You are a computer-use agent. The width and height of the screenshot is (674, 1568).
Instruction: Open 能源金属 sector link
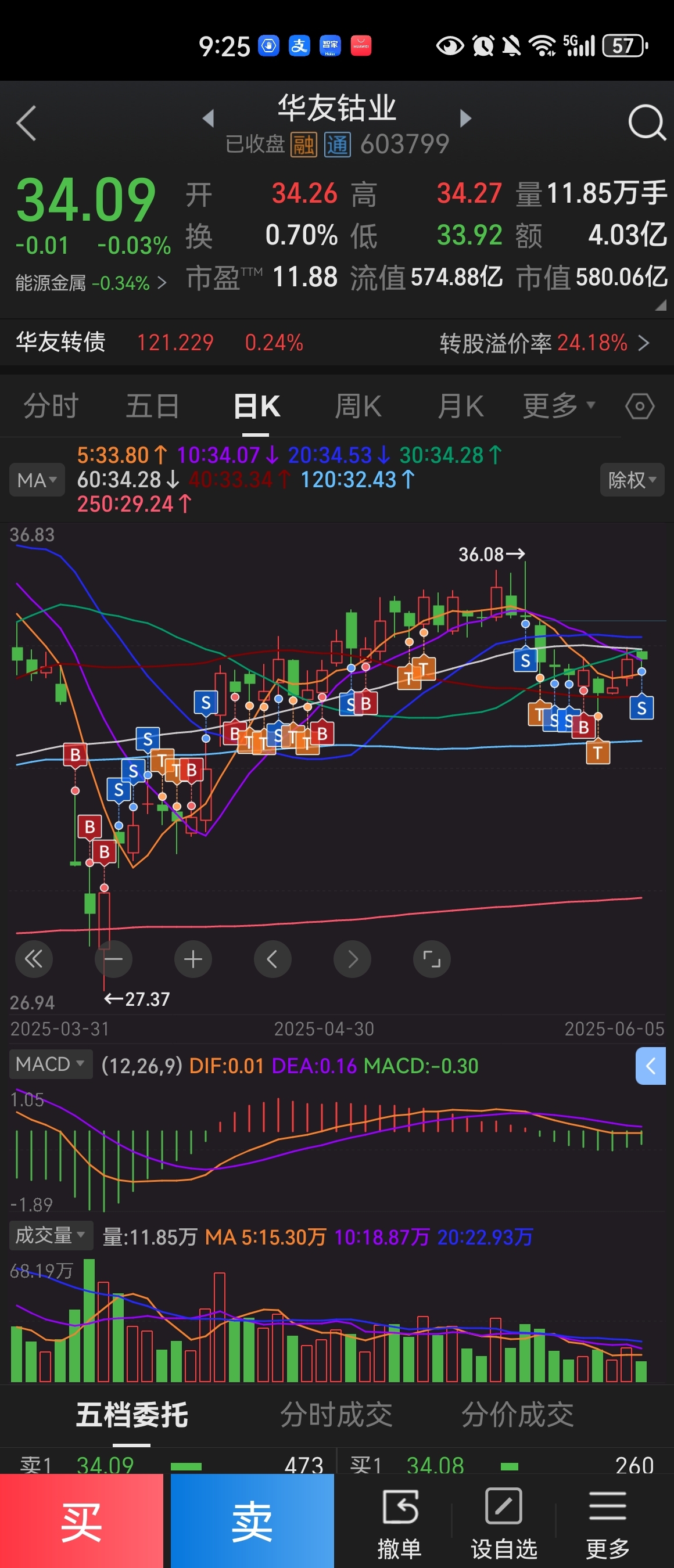point(91,283)
